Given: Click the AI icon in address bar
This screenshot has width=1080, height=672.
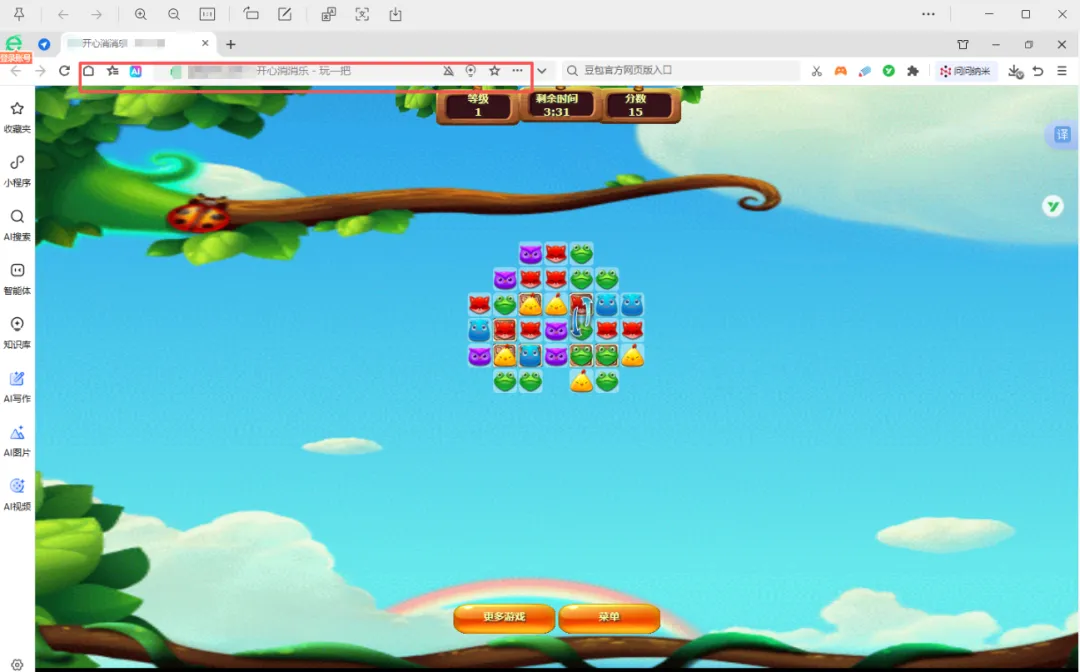Looking at the screenshot, I should pos(136,71).
